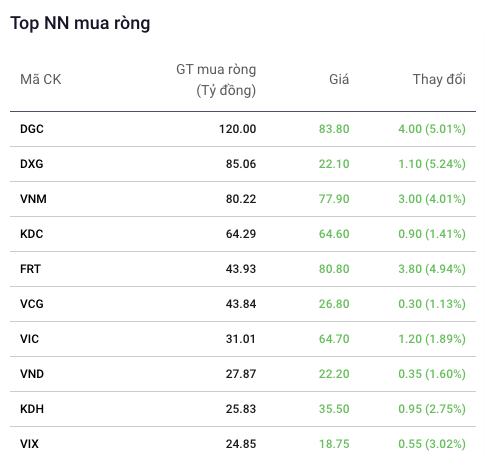
Task: Open the KDC stock ticker
Action: coord(32,234)
